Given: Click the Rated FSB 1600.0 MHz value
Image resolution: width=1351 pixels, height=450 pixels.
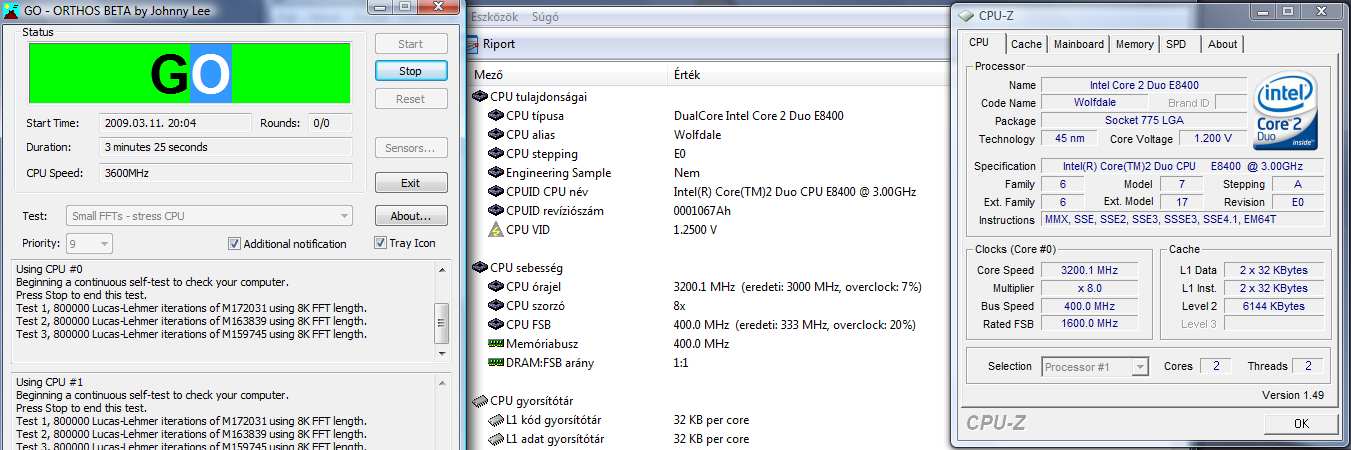Looking at the screenshot, I should [x=1089, y=323].
